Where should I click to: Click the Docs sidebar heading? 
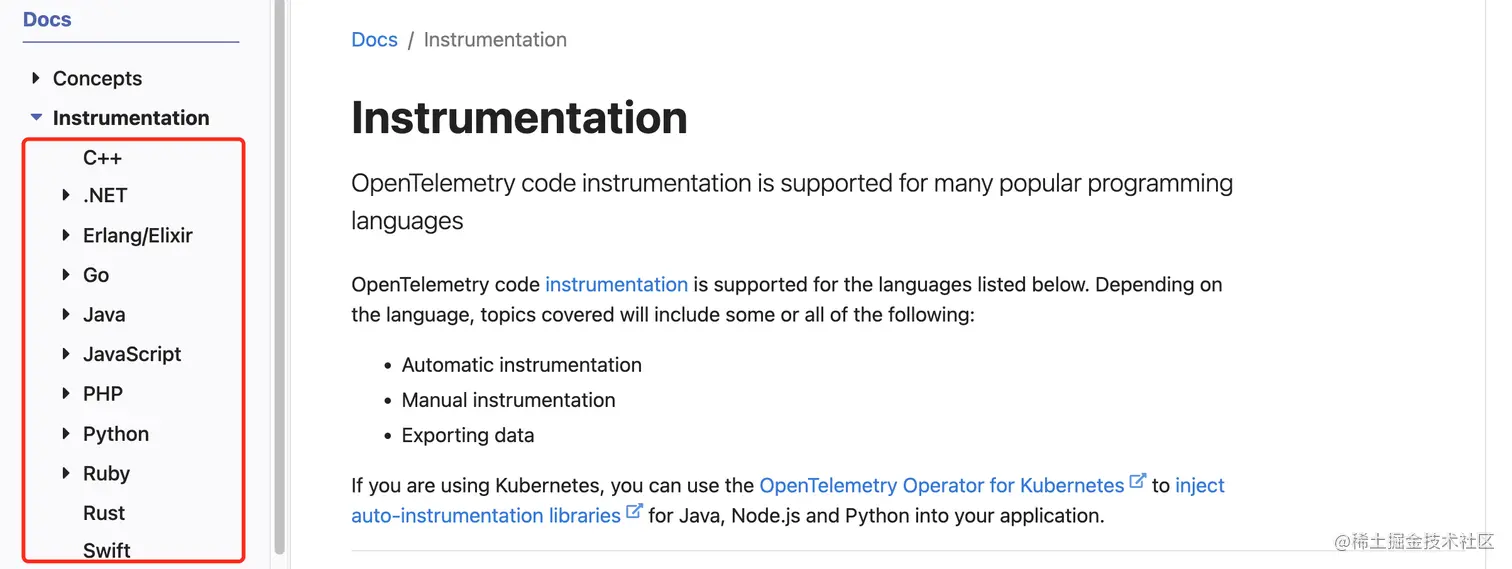point(47,20)
